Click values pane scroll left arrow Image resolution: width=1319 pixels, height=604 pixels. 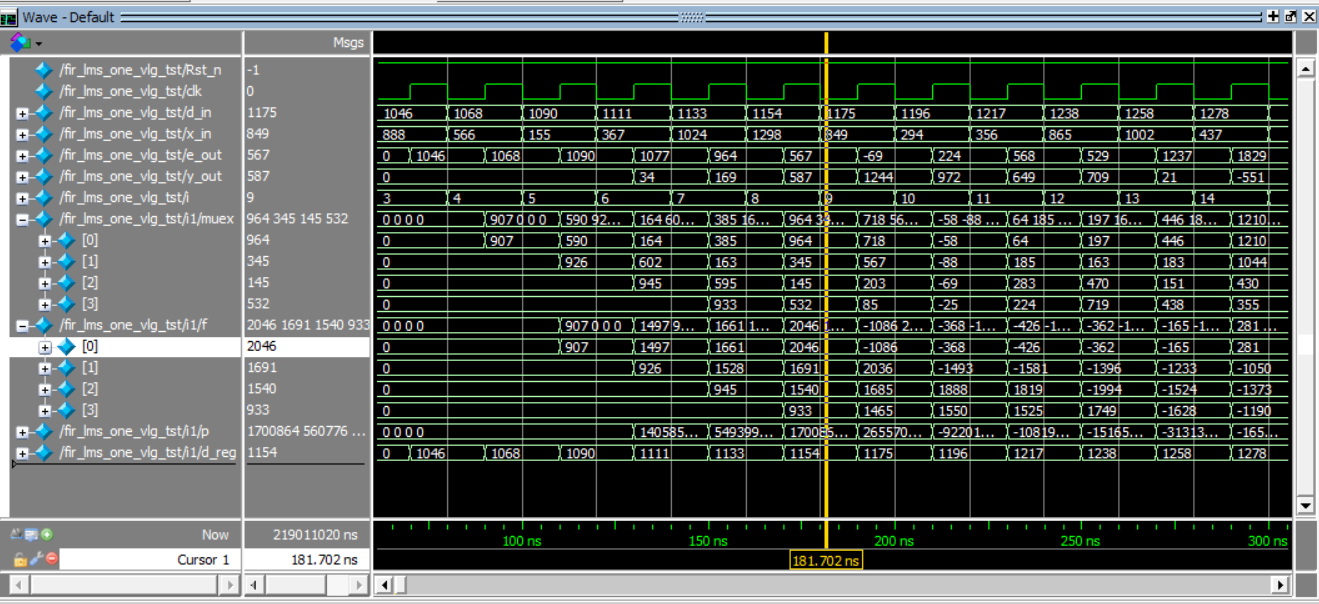click(255, 584)
